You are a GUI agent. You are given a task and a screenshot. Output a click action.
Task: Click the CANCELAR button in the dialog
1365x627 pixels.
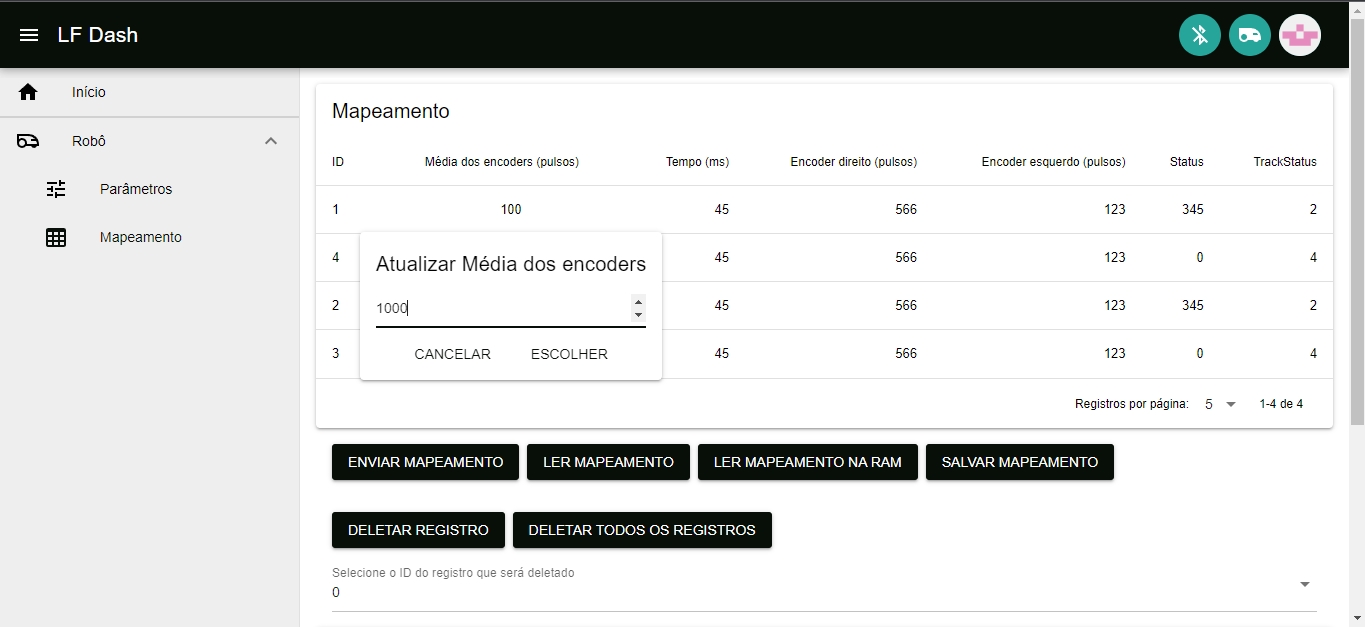pyautogui.click(x=452, y=354)
